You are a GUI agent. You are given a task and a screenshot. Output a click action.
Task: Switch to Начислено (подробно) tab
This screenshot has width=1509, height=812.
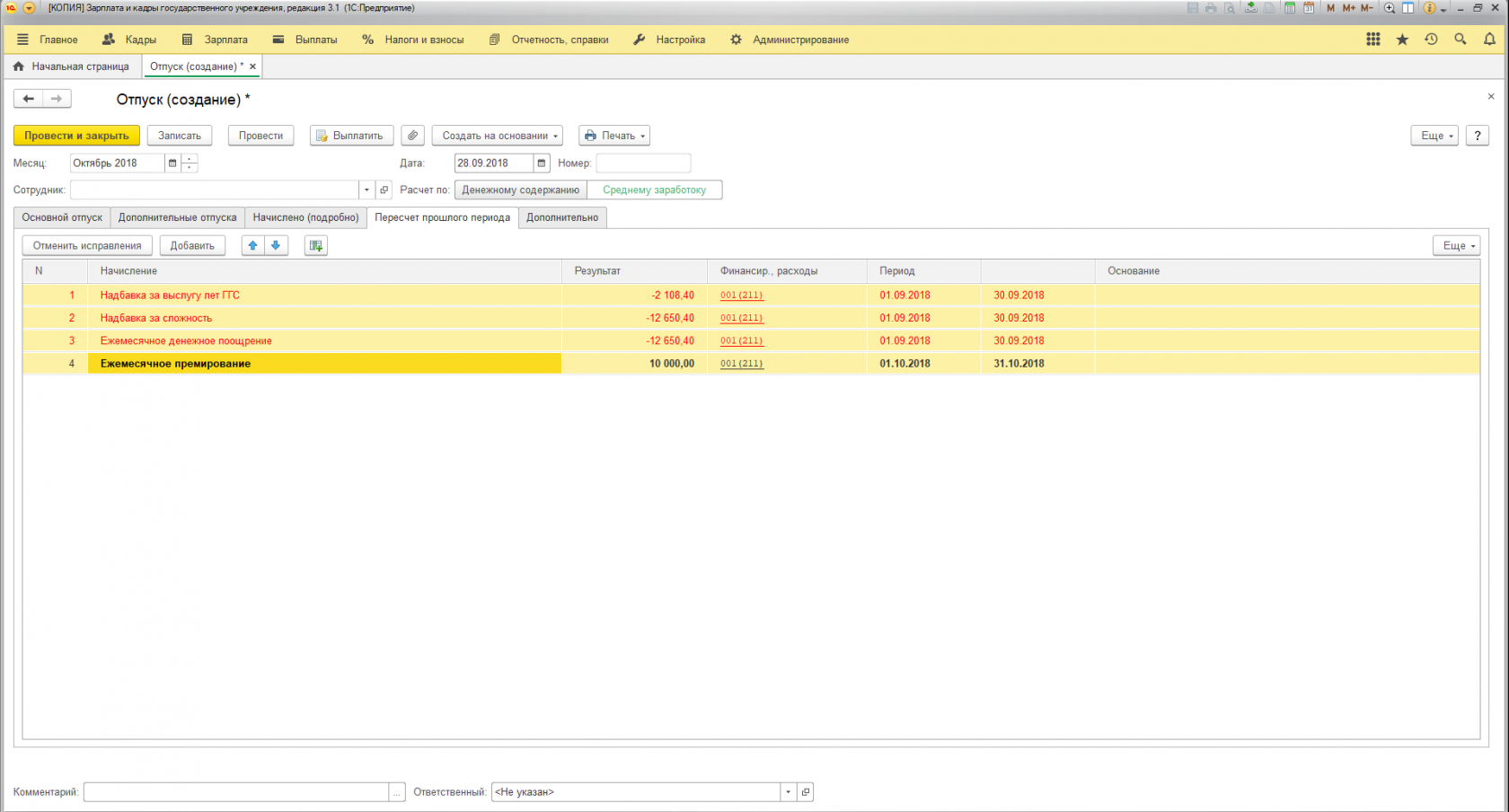(x=305, y=217)
